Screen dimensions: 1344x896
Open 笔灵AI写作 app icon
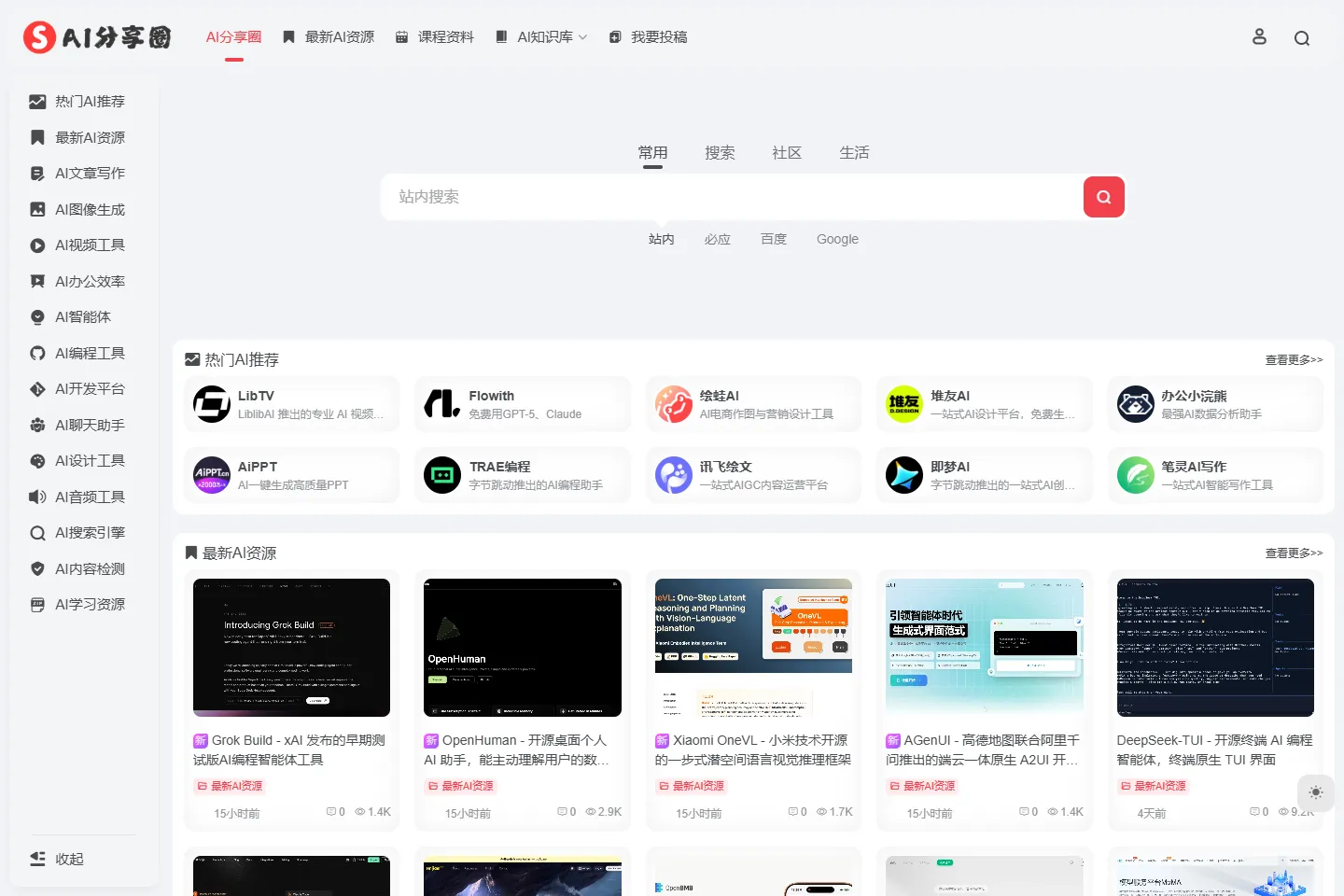point(1136,475)
